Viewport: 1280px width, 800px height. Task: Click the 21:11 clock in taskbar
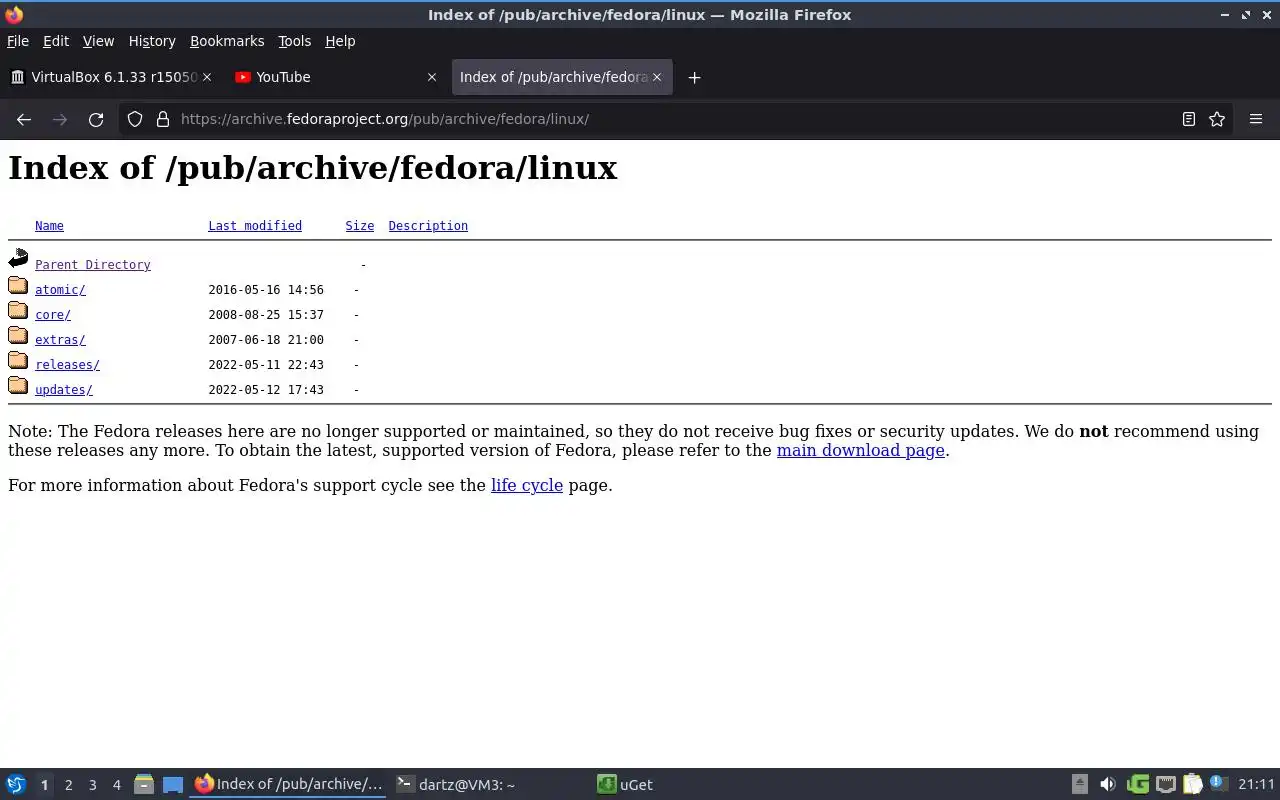pos(1257,785)
